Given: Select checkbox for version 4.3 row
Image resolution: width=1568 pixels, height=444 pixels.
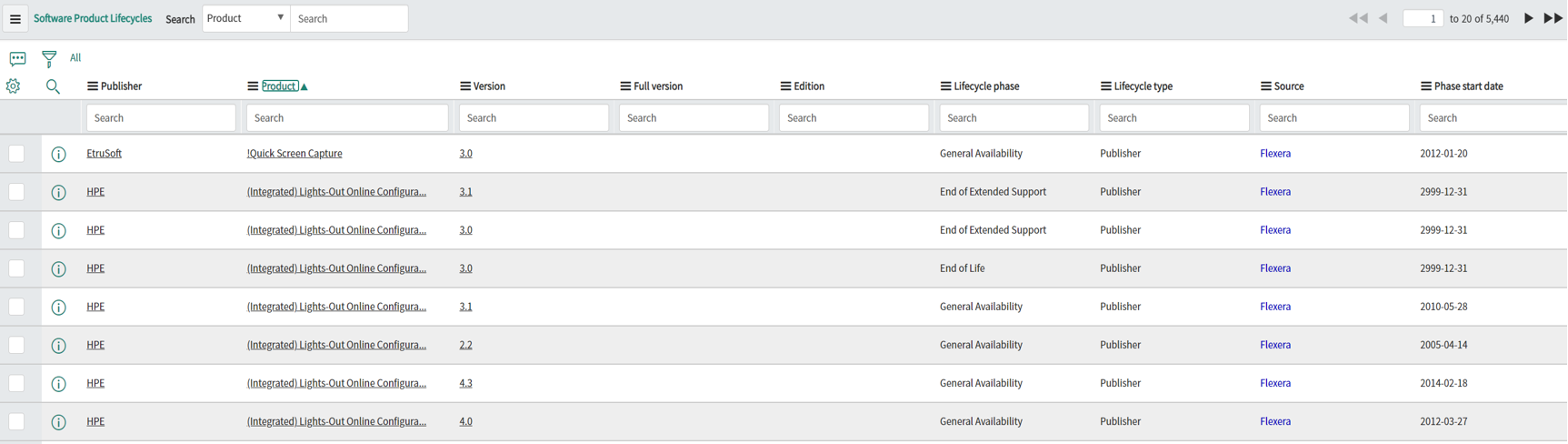Looking at the screenshot, I should click(x=16, y=383).
